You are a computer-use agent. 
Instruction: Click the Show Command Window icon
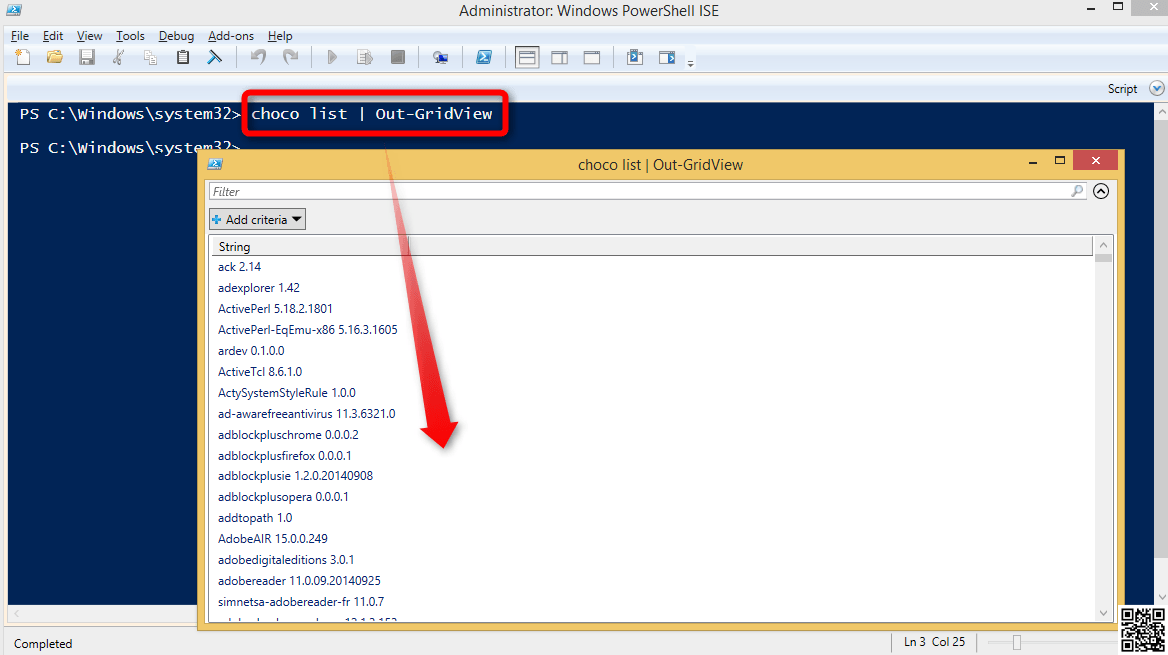635,57
